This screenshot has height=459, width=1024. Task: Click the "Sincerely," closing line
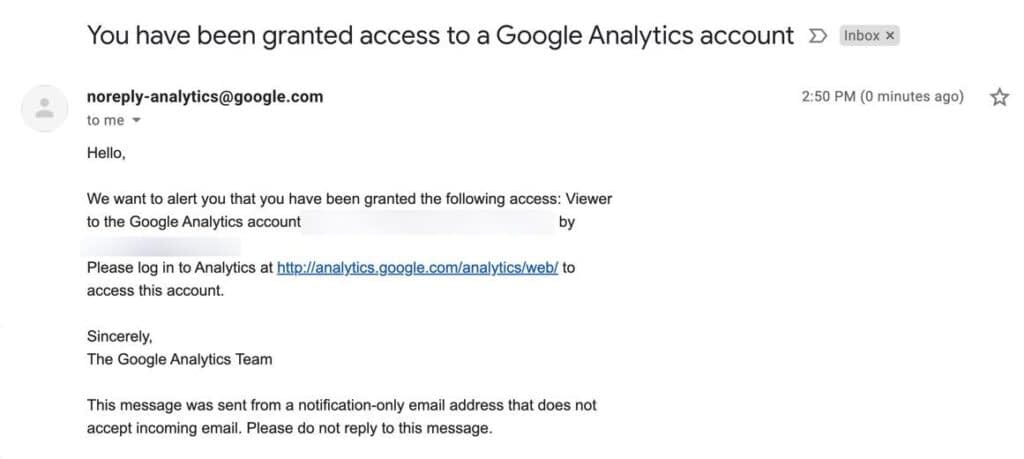coord(120,337)
